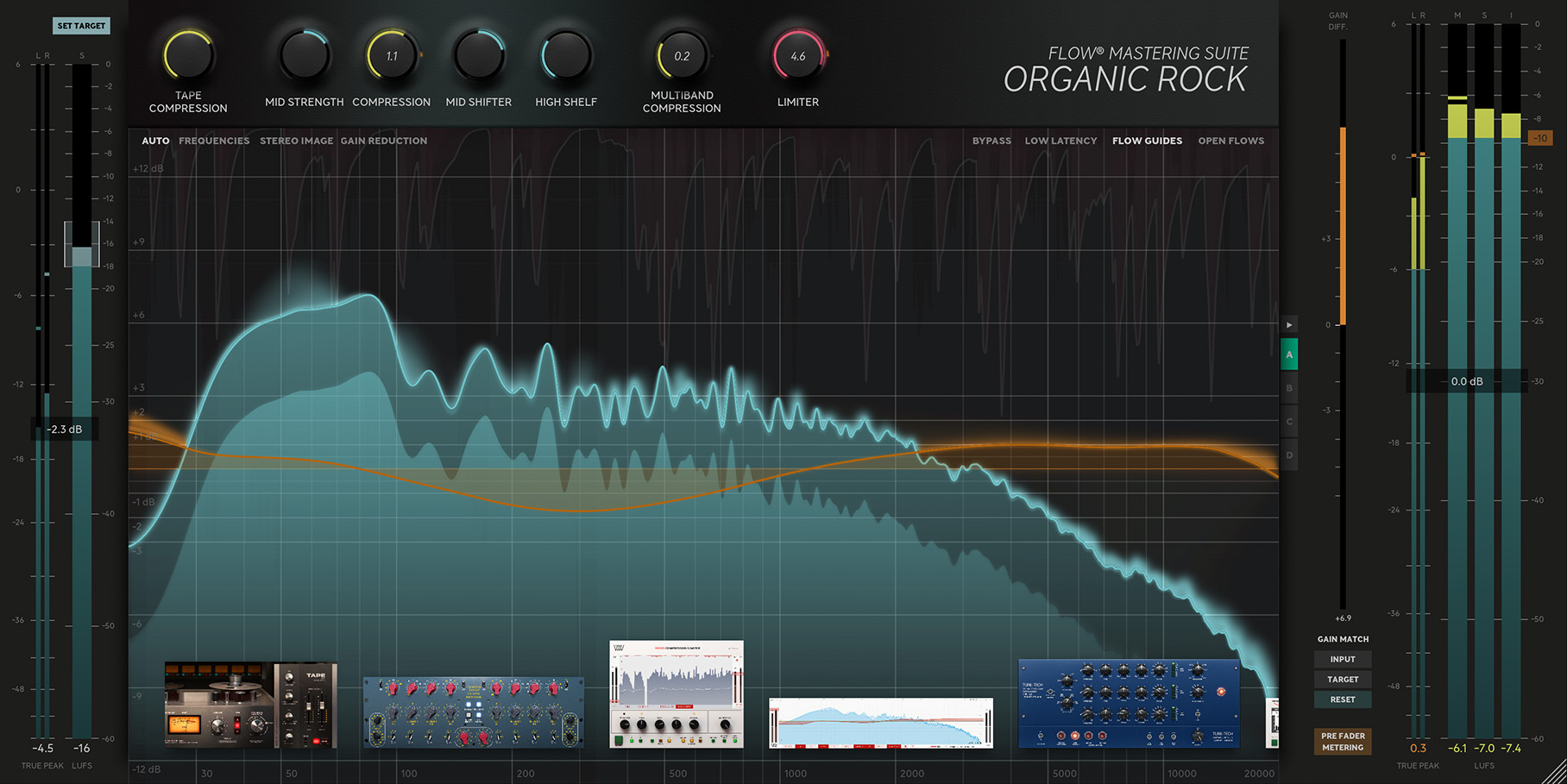Click the High Shelf knob
The width and height of the screenshot is (1567, 784).
[x=566, y=56]
